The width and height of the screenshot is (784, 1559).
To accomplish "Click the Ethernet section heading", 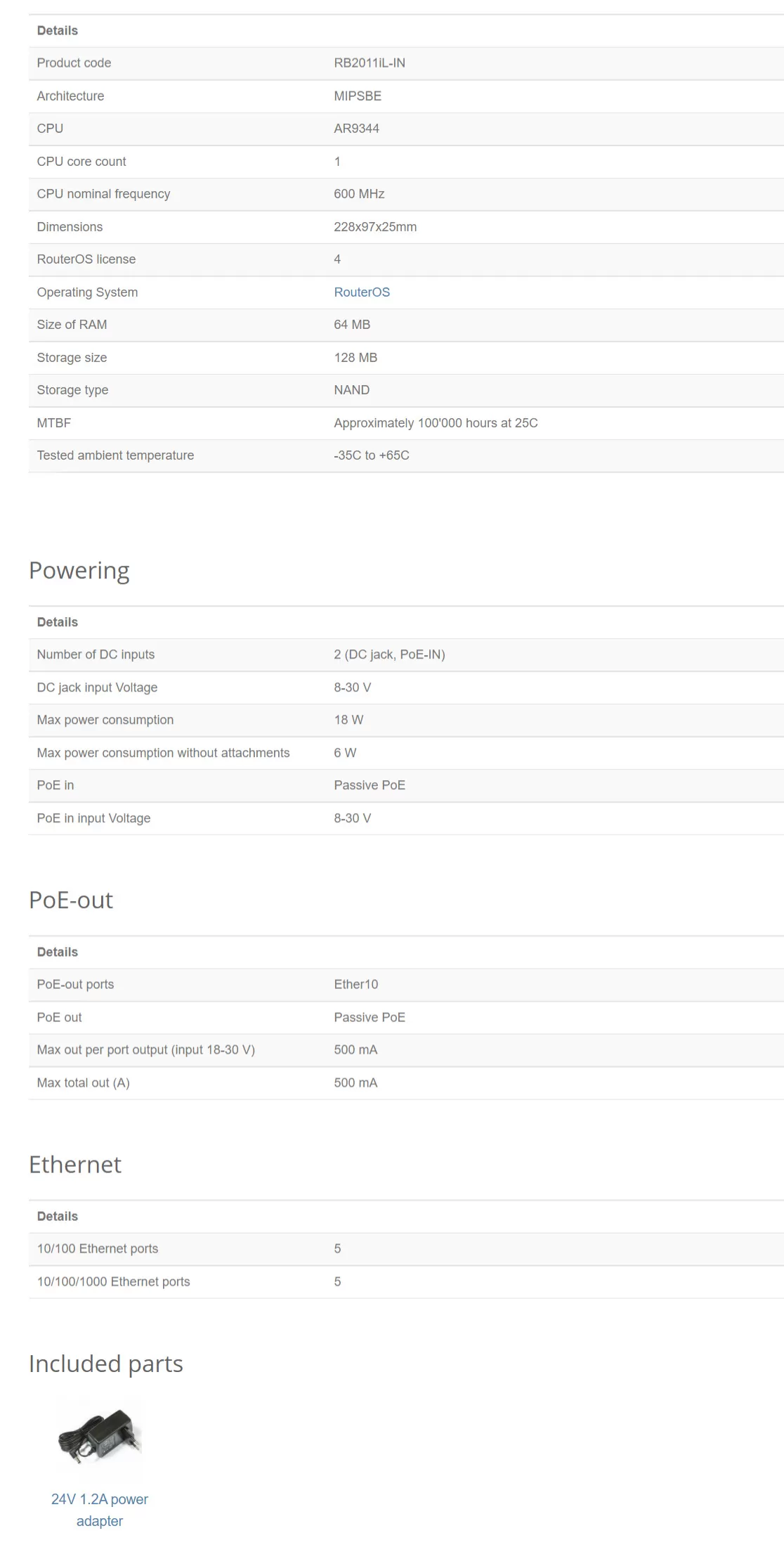I will coord(75,1165).
